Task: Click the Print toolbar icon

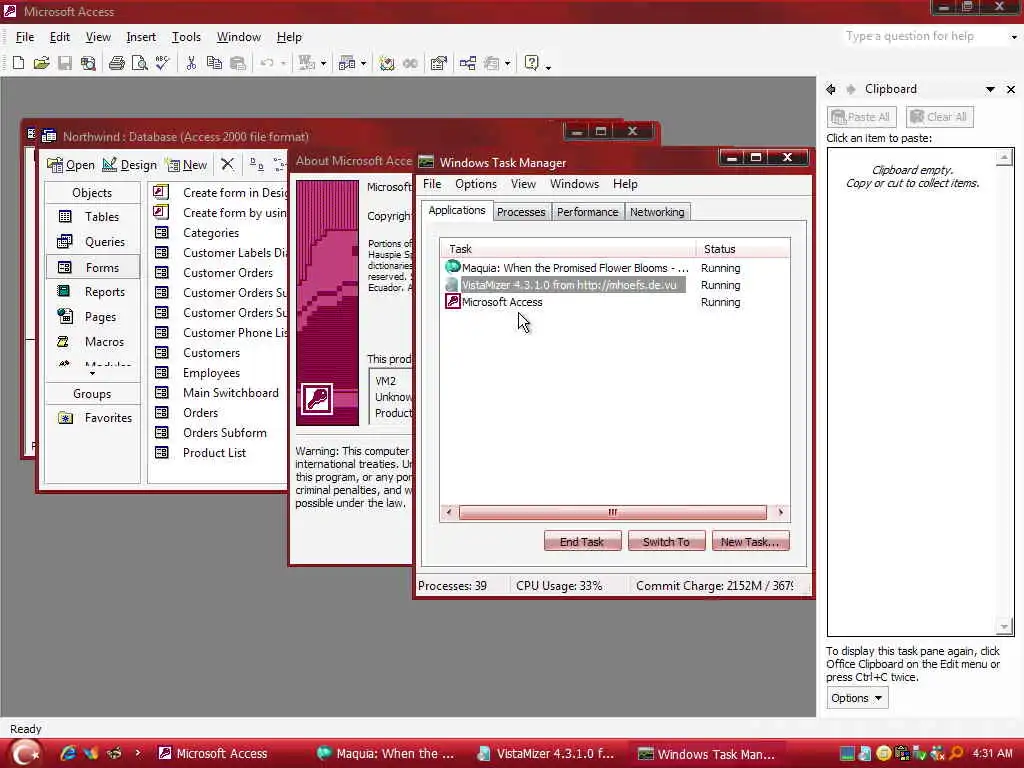Action: tap(117, 63)
